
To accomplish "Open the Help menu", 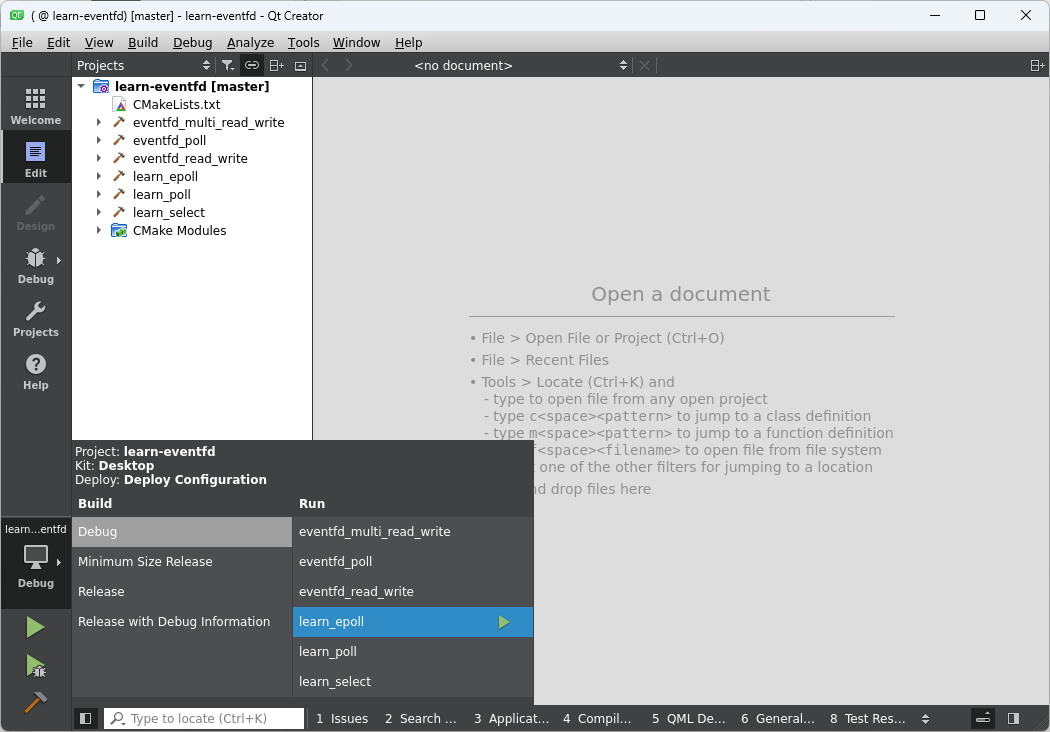I will tap(408, 42).
